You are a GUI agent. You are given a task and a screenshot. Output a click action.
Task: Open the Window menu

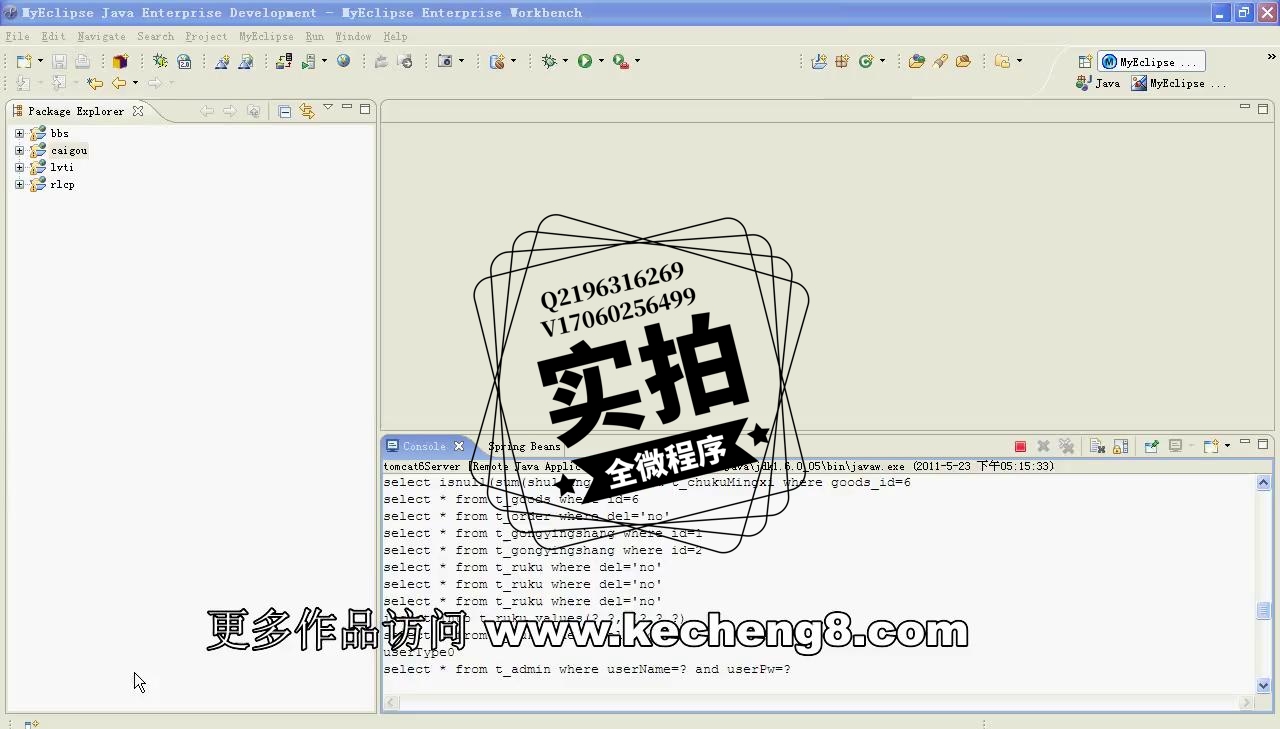pos(353,36)
